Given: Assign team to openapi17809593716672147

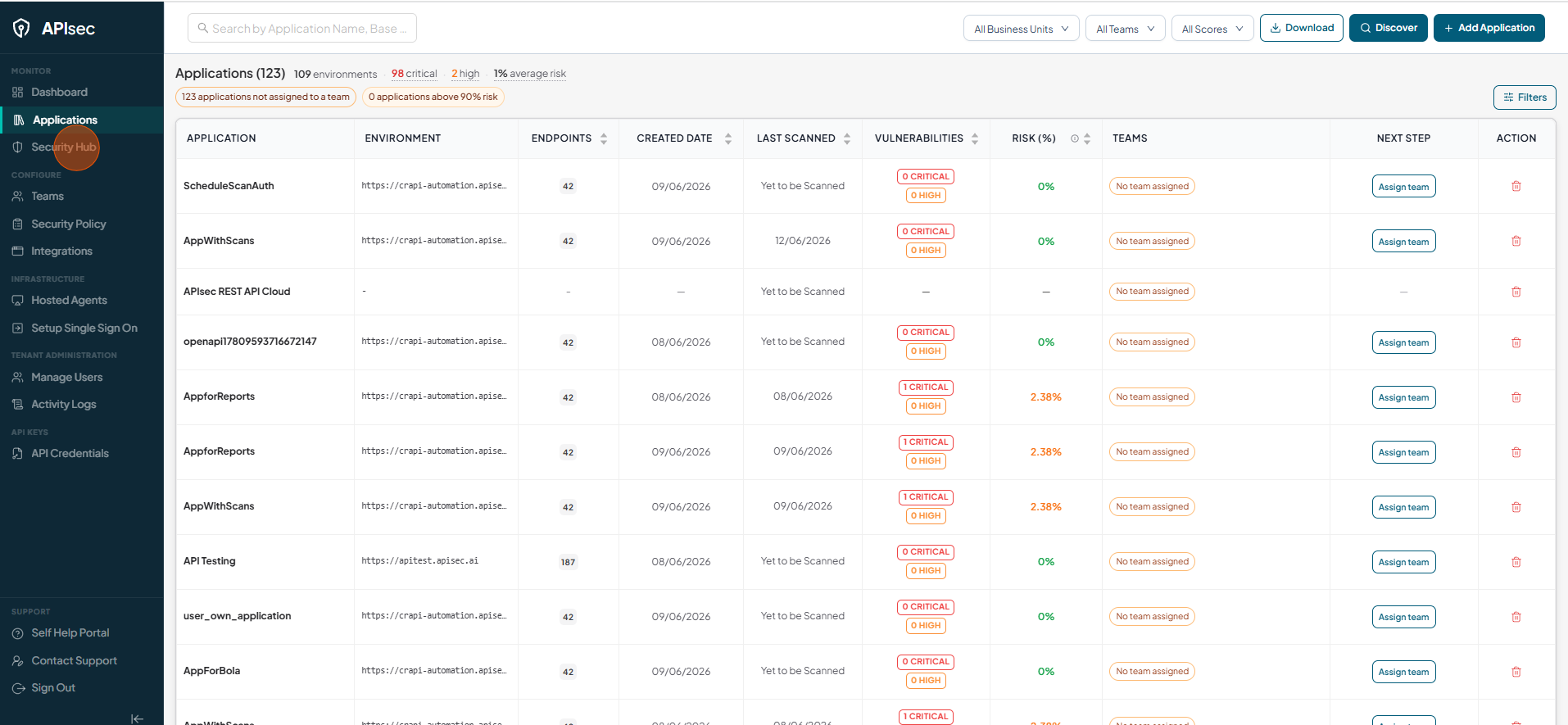Looking at the screenshot, I should (x=1403, y=342).
